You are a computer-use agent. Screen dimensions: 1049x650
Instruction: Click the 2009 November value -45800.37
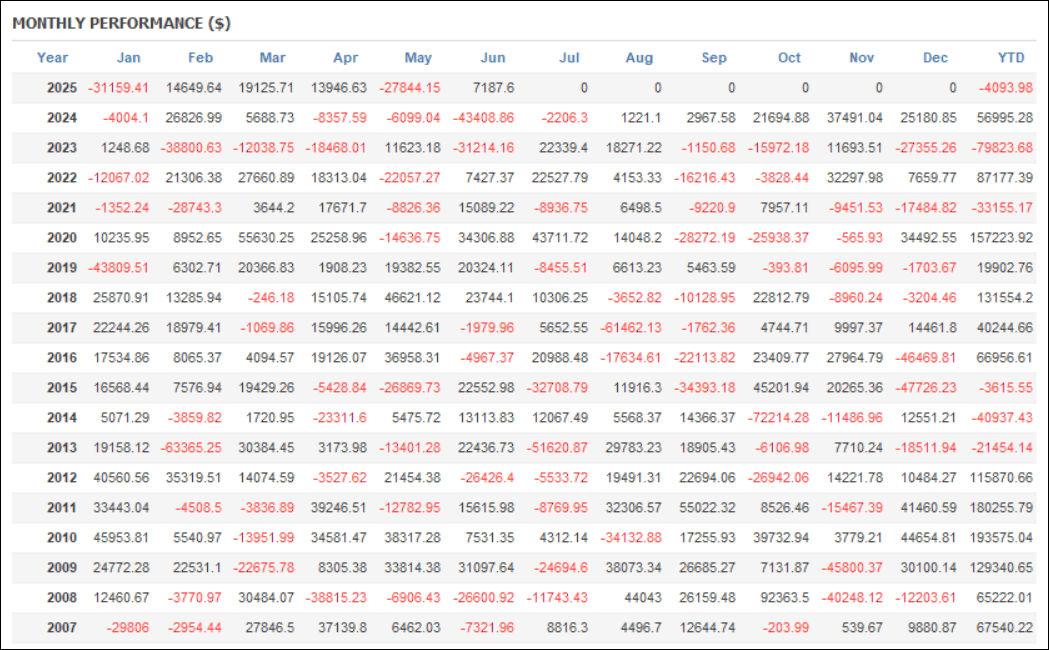coord(852,568)
